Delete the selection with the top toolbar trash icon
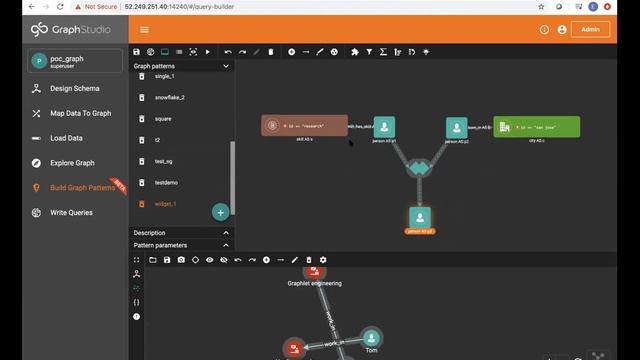 [271, 52]
